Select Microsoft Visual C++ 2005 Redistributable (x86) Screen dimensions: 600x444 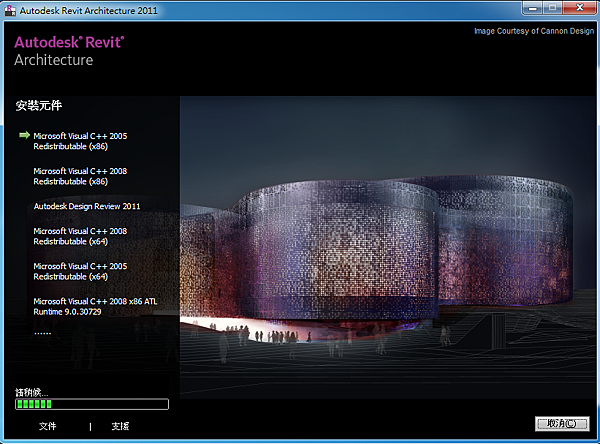coord(80,141)
